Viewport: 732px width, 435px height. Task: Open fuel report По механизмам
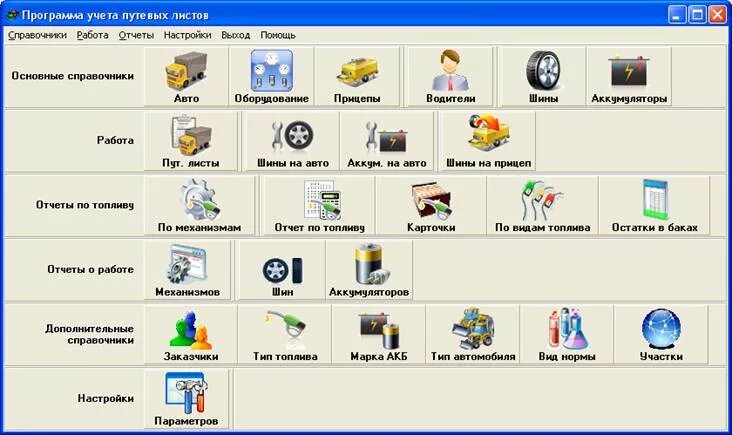(x=199, y=205)
